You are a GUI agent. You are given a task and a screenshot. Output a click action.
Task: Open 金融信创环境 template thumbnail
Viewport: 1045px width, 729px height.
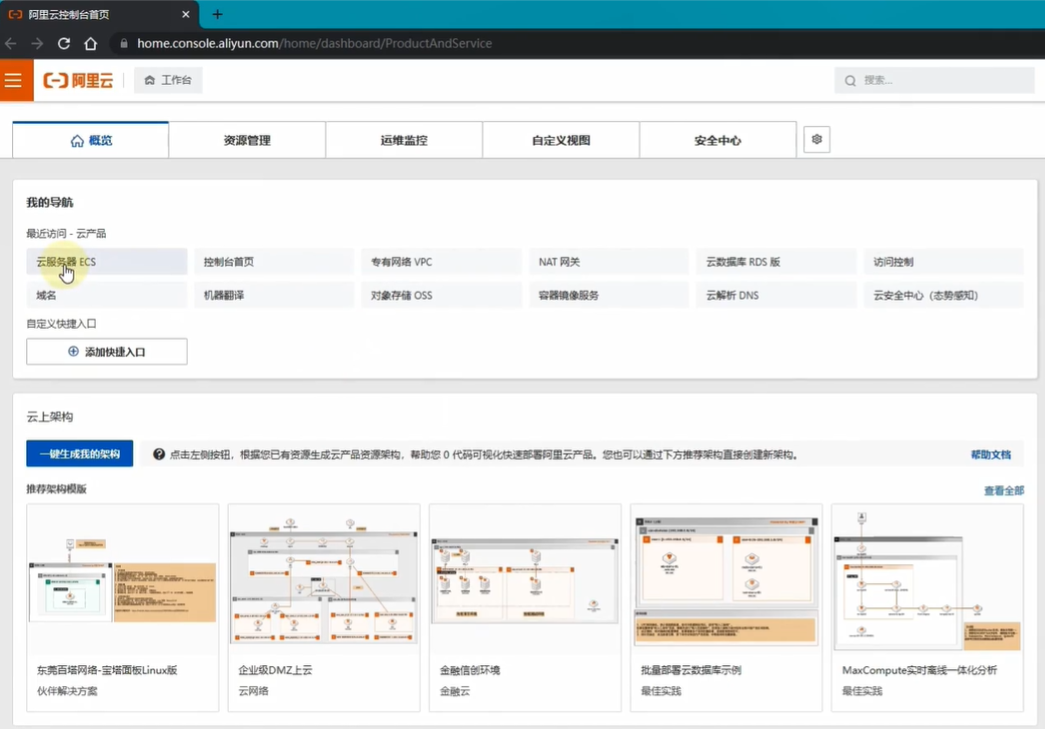pos(525,580)
